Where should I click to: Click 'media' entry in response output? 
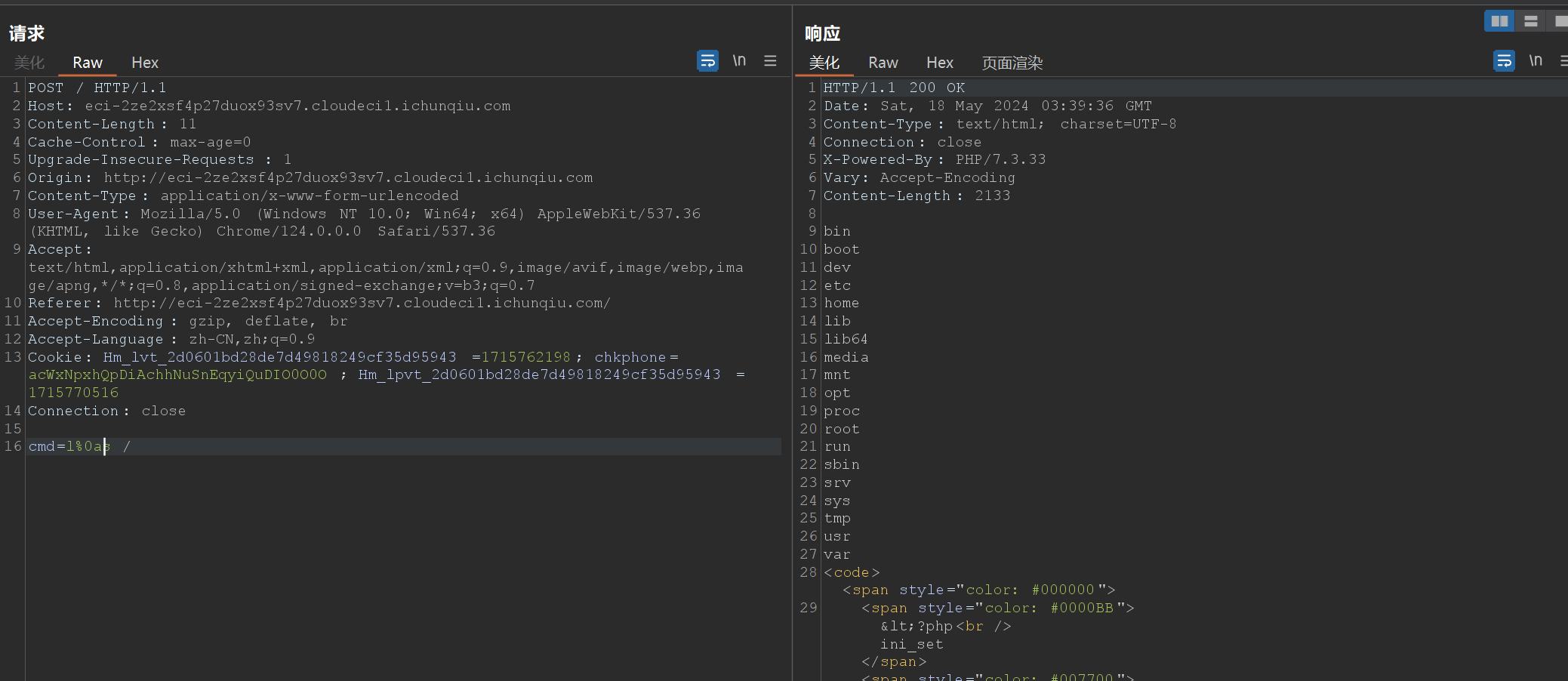coord(846,357)
